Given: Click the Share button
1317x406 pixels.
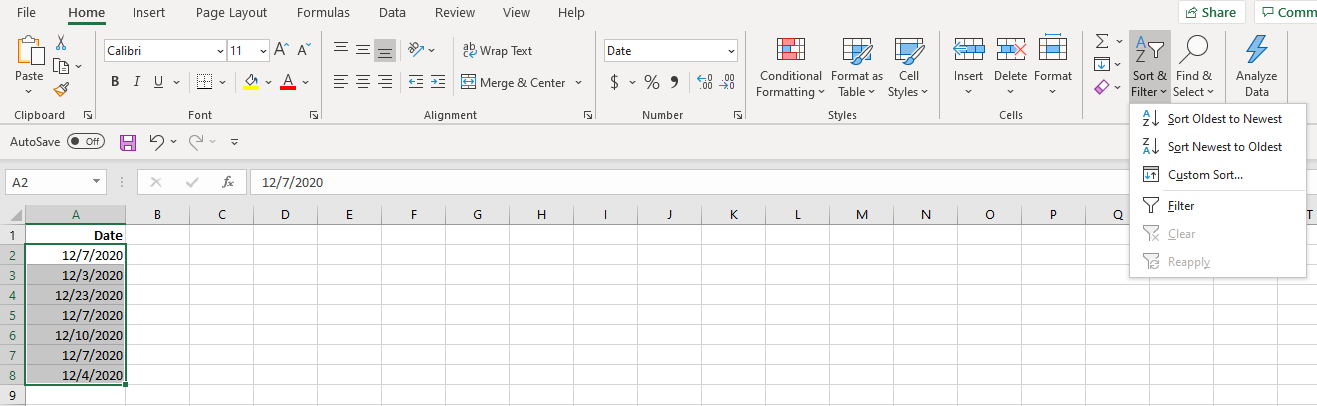Looking at the screenshot, I should pyautogui.click(x=1210, y=13).
